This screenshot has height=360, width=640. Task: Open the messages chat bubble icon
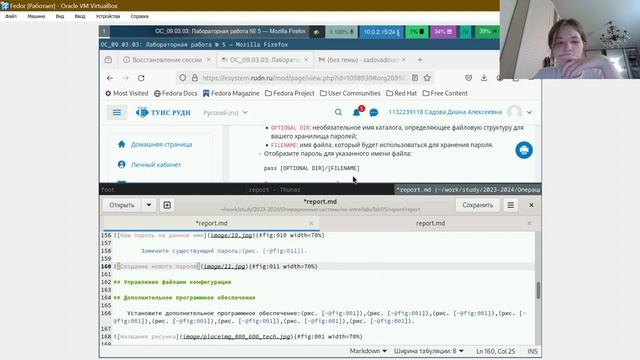click(x=373, y=112)
